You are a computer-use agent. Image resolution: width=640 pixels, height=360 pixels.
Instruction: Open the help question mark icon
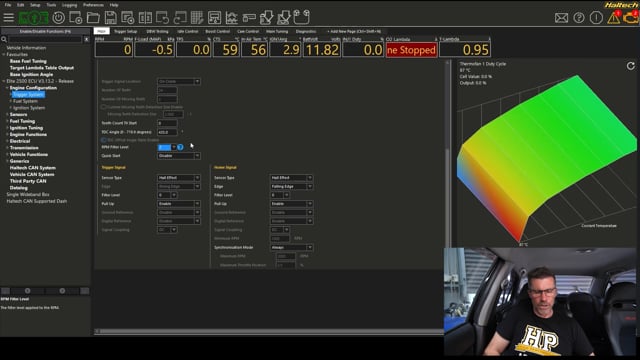point(579,18)
